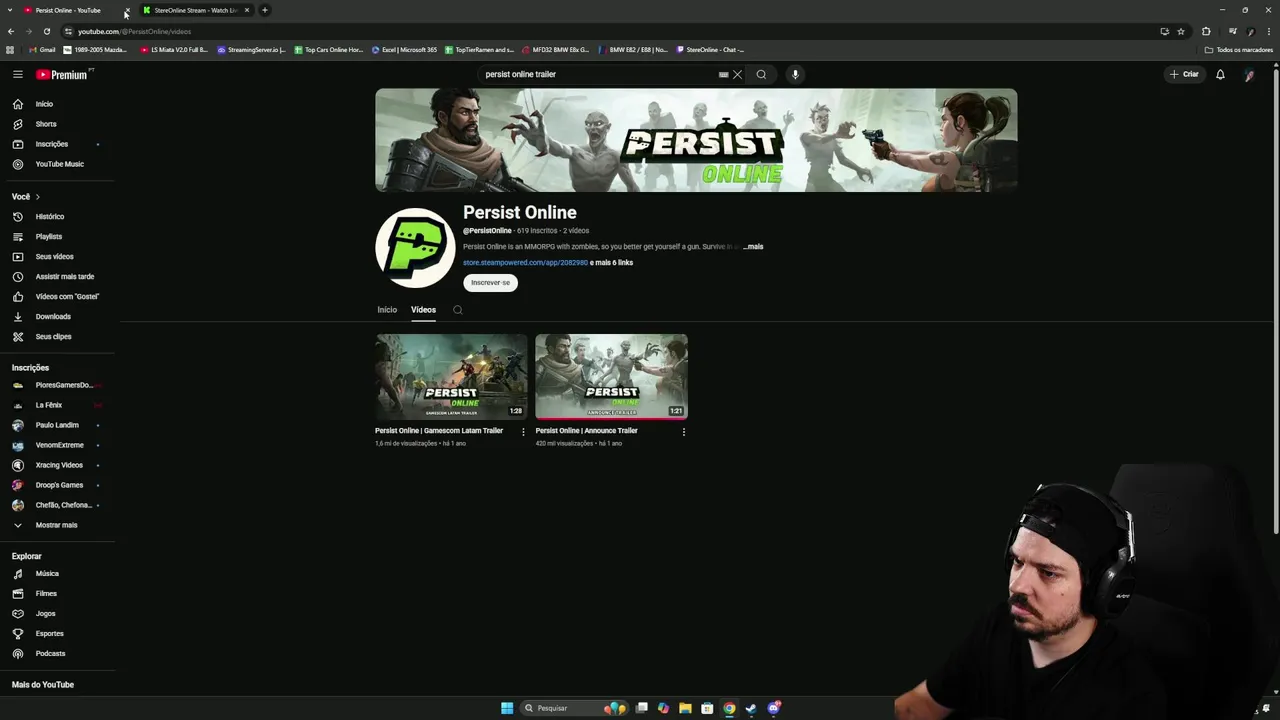Click the Criar create button

[x=1184, y=74]
